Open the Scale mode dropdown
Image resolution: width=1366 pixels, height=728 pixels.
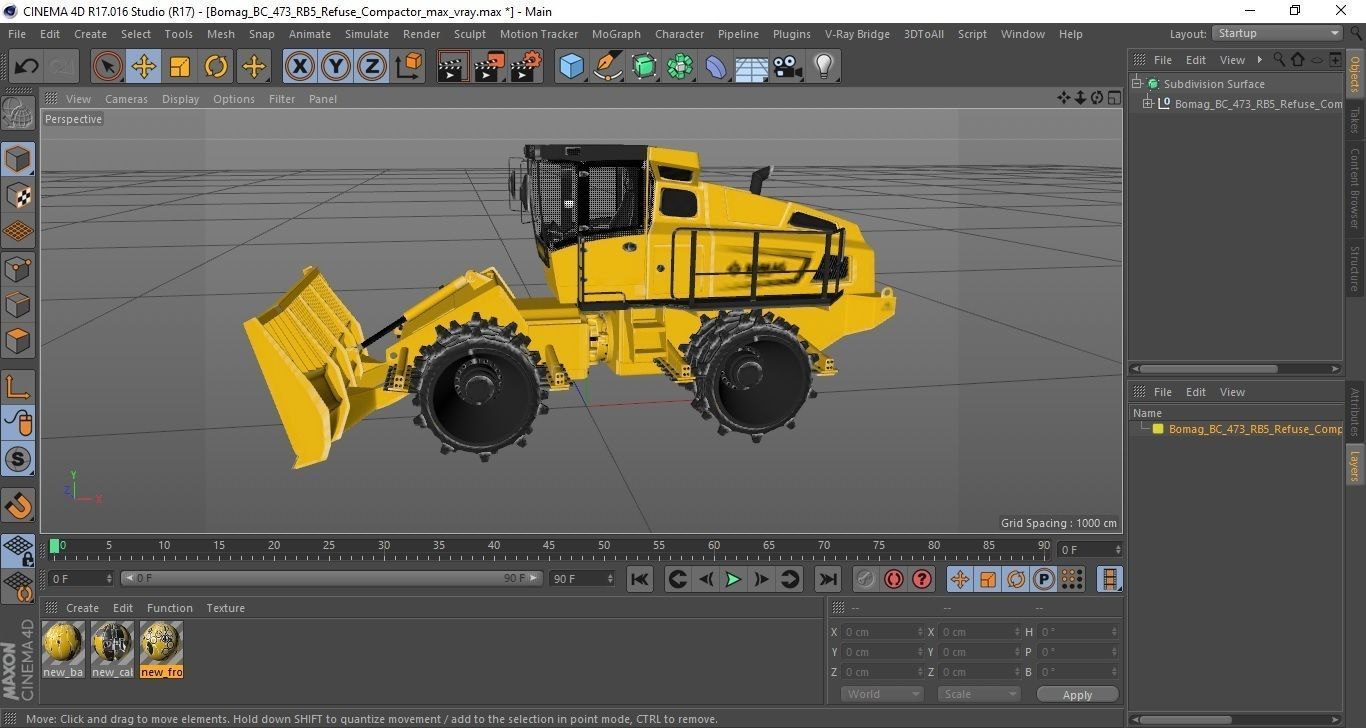pyautogui.click(x=977, y=694)
